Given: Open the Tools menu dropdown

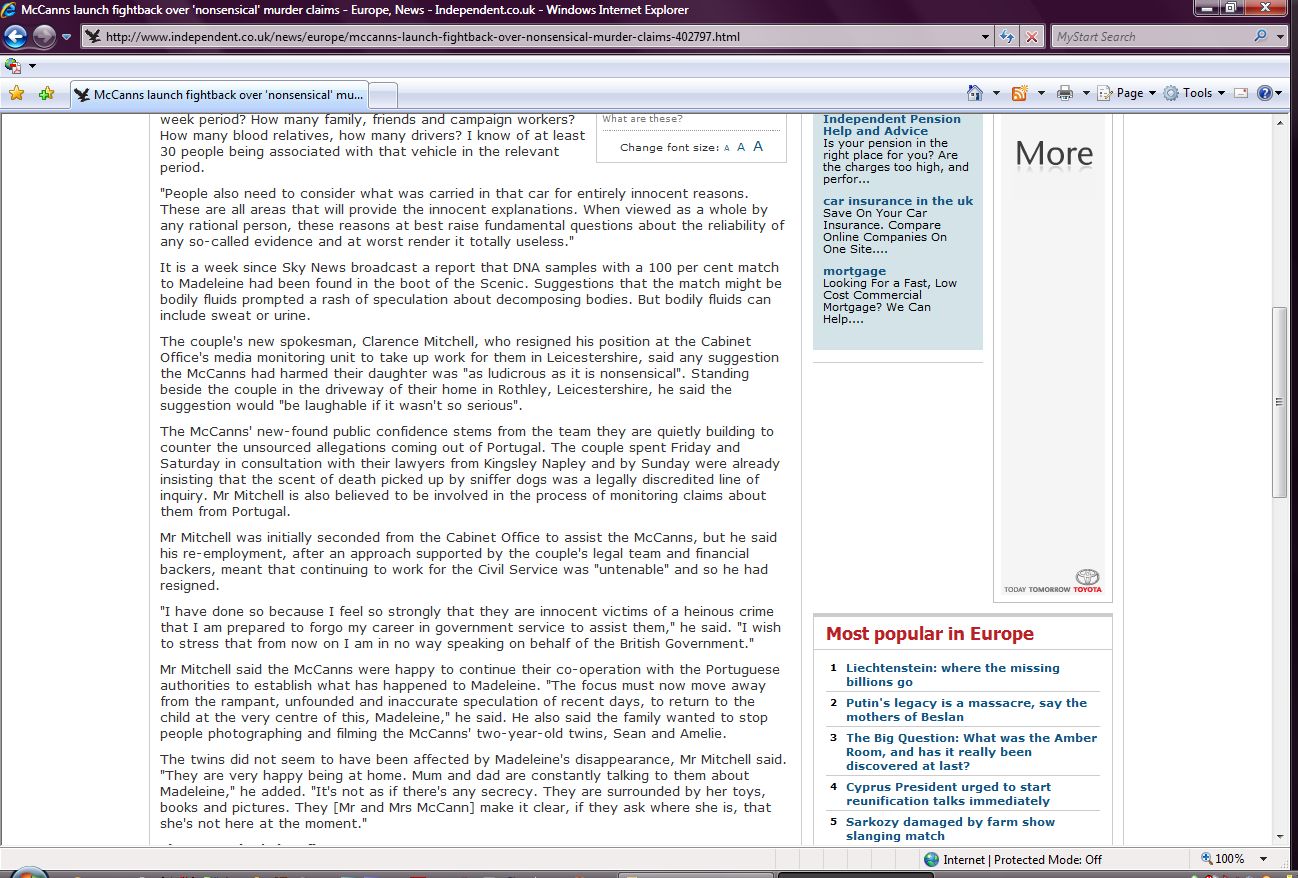Looking at the screenshot, I should (x=1196, y=93).
